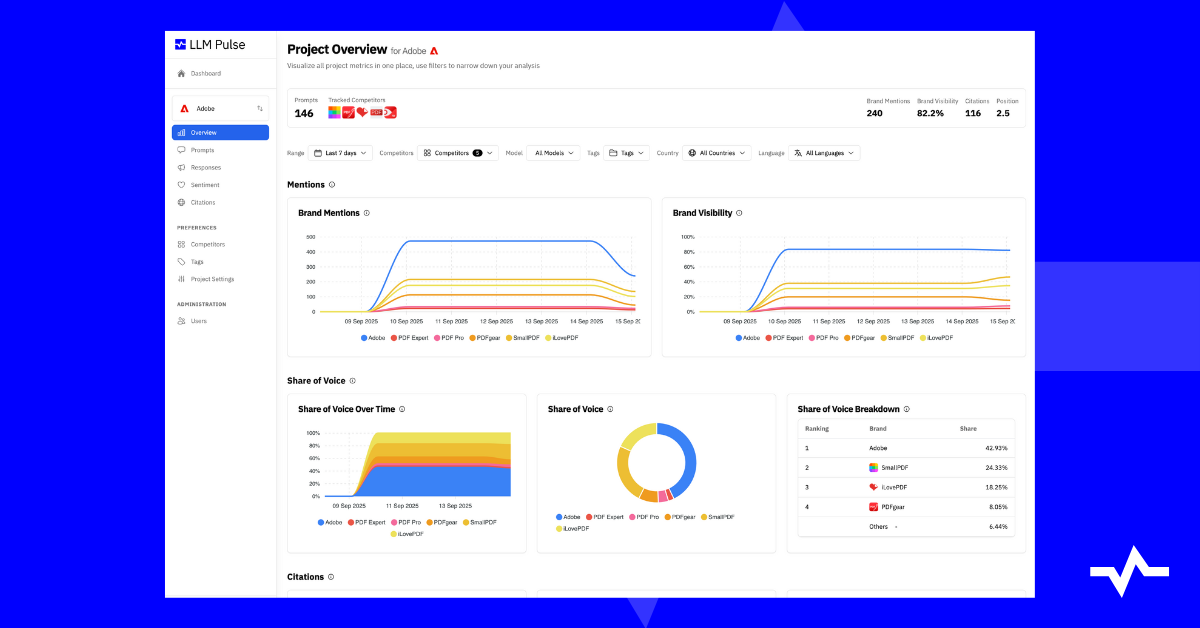
Task: Toggle SmallPDF in Brand Mentions legend
Action: point(522,338)
